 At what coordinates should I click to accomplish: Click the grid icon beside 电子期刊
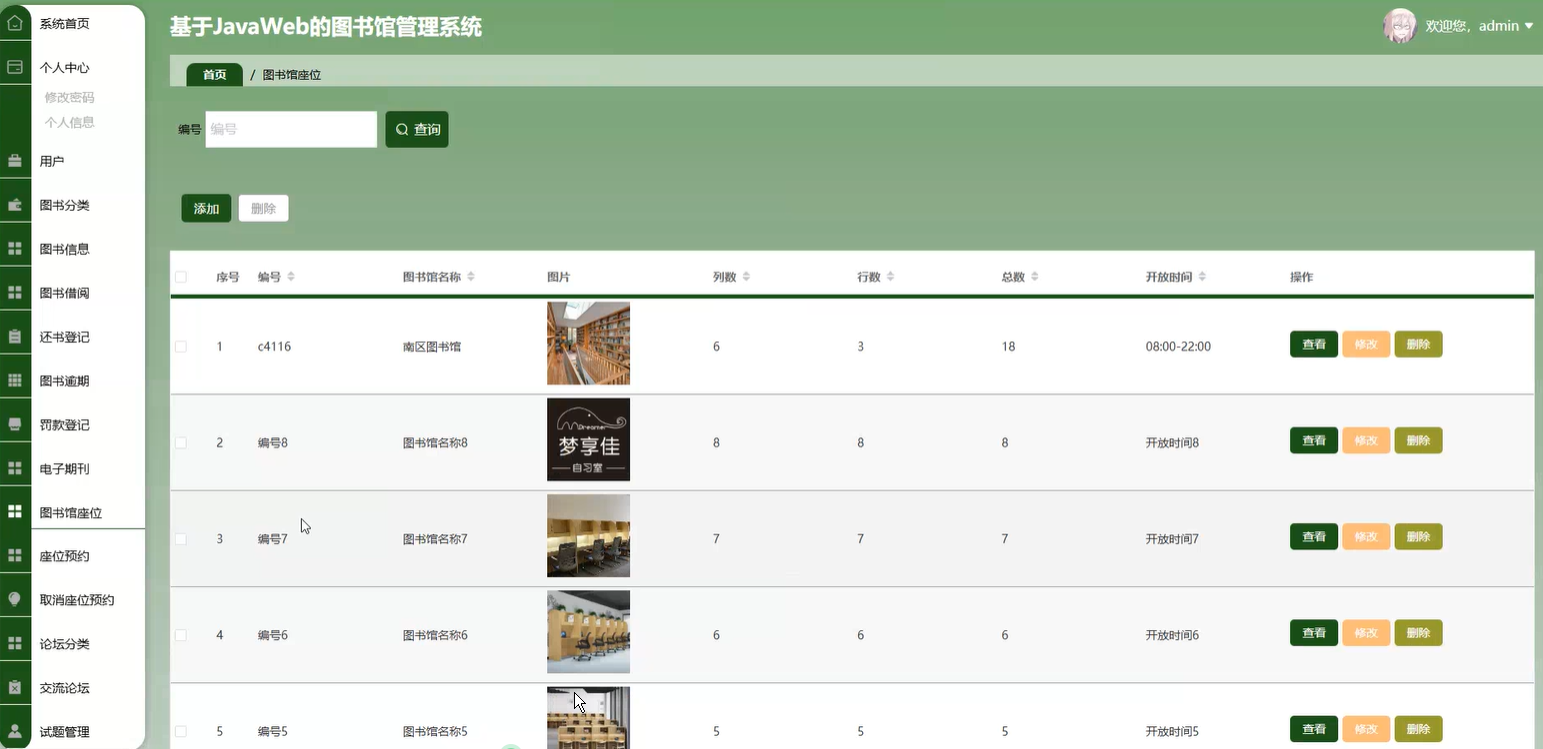point(15,469)
